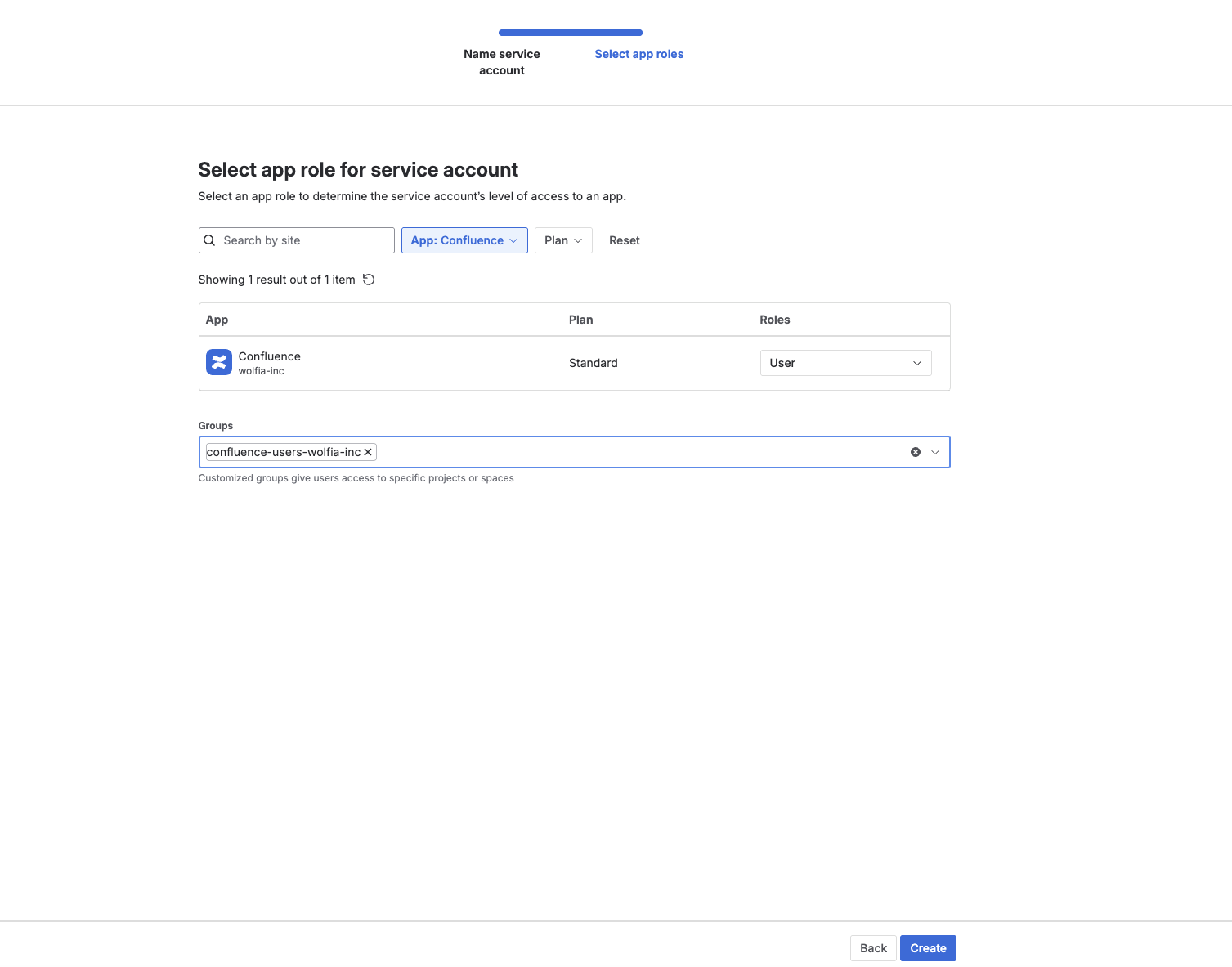Expand the Groups dropdown chevron
This screenshot has height=967, width=1232.
[x=935, y=452]
